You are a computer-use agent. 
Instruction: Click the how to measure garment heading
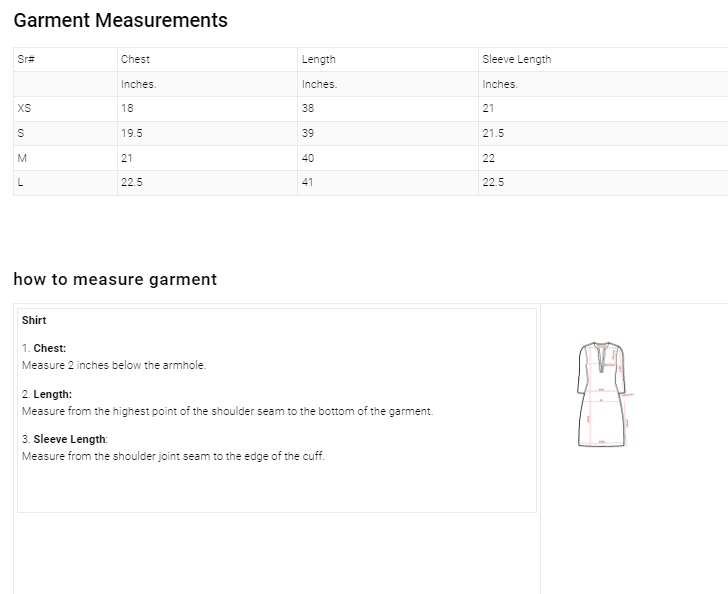tap(115, 279)
